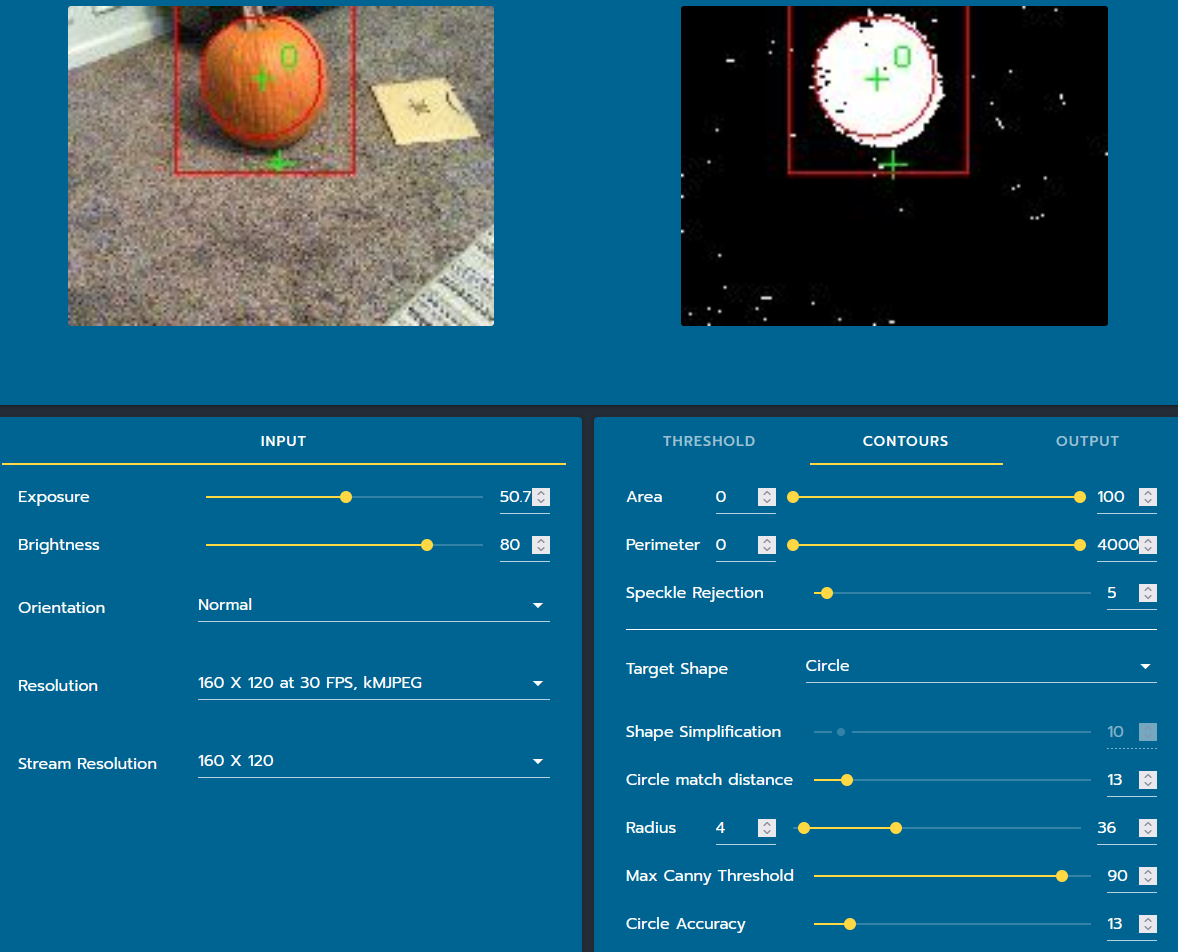Click the Exposure value stepper arrows
This screenshot has width=1178, height=952.
click(541, 497)
